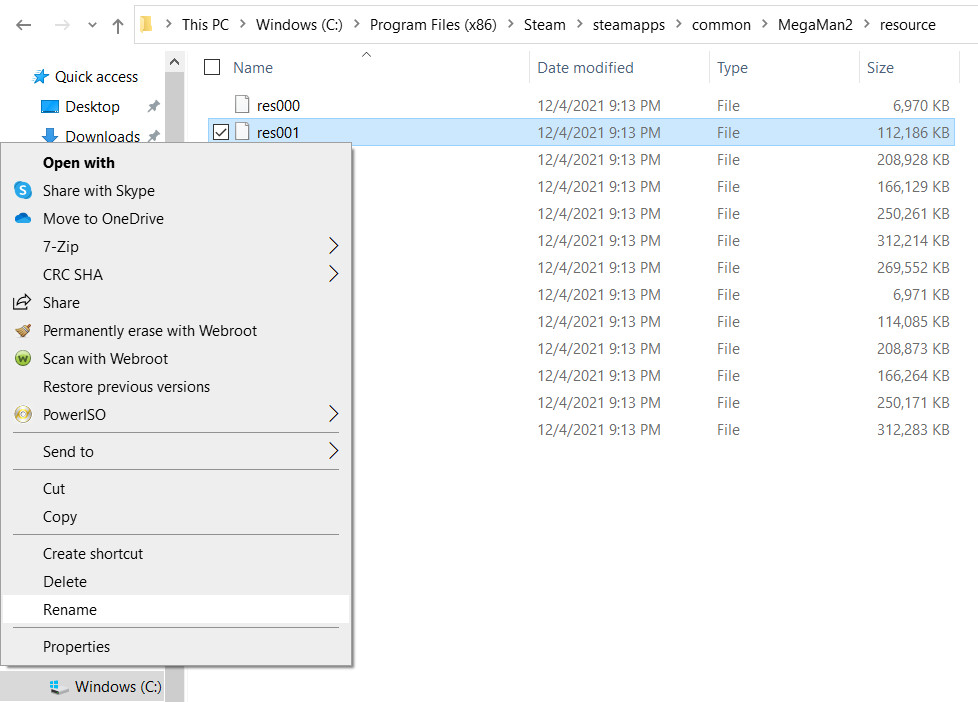Open the recent locations dropdown arrow
This screenshot has height=702, width=978.
92,25
